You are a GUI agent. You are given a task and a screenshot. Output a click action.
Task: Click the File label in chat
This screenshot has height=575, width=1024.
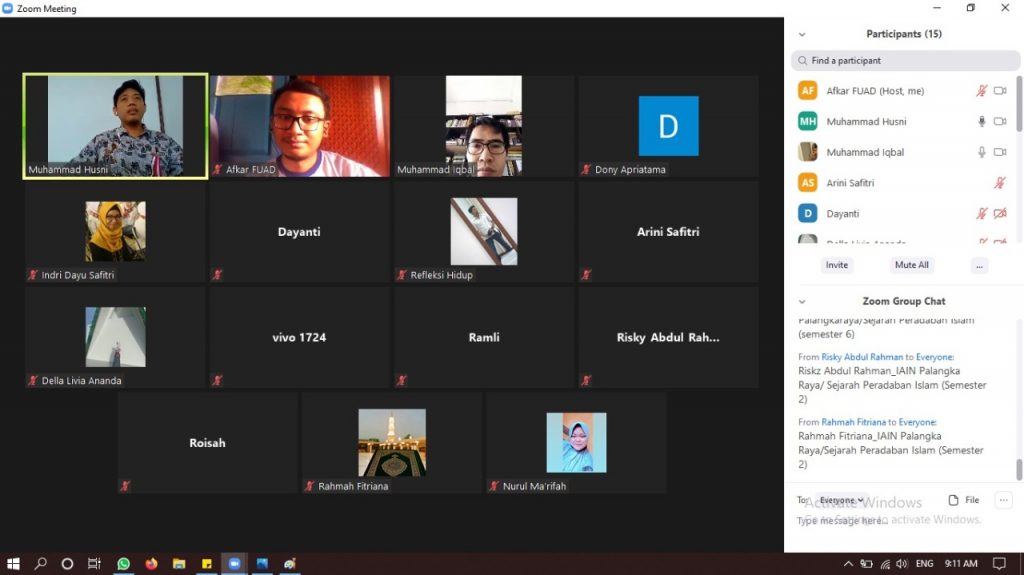coord(972,500)
